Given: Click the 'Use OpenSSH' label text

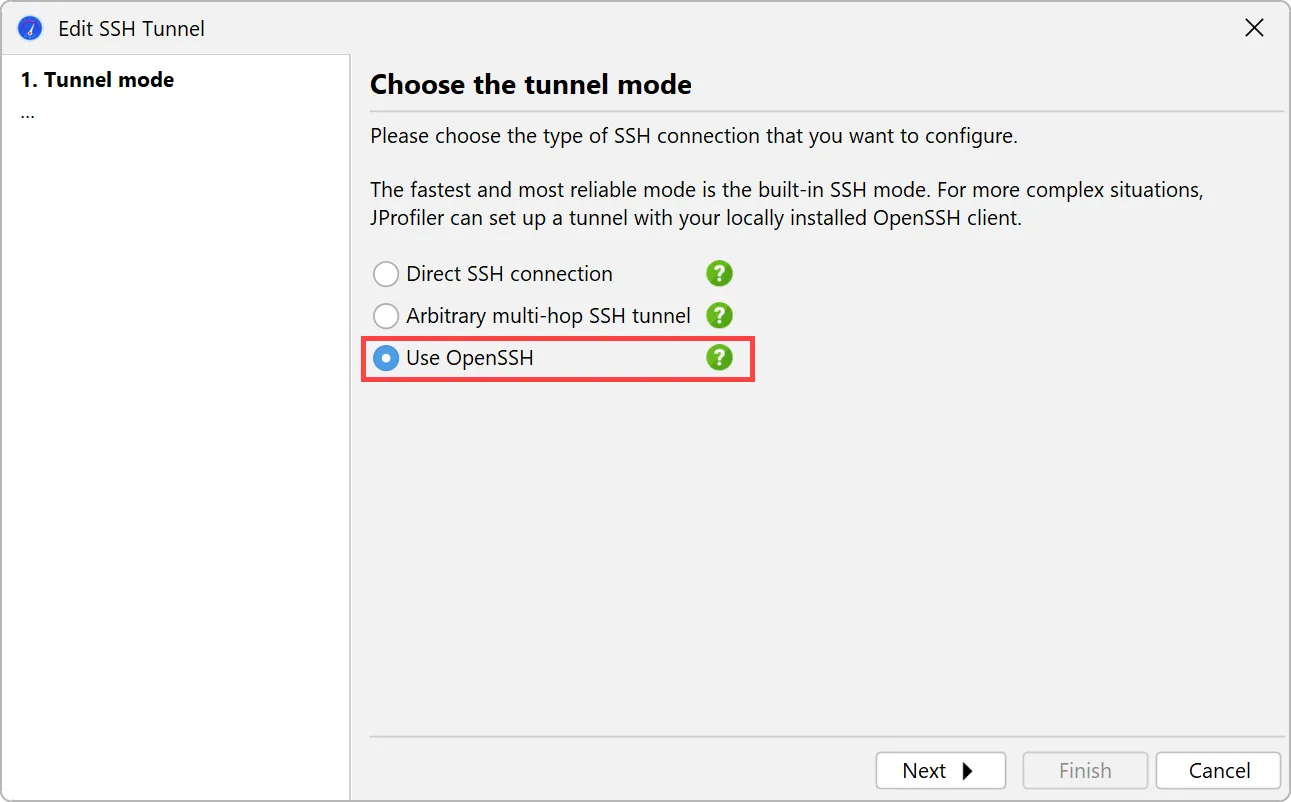Looking at the screenshot, I should tap(470, 358).
